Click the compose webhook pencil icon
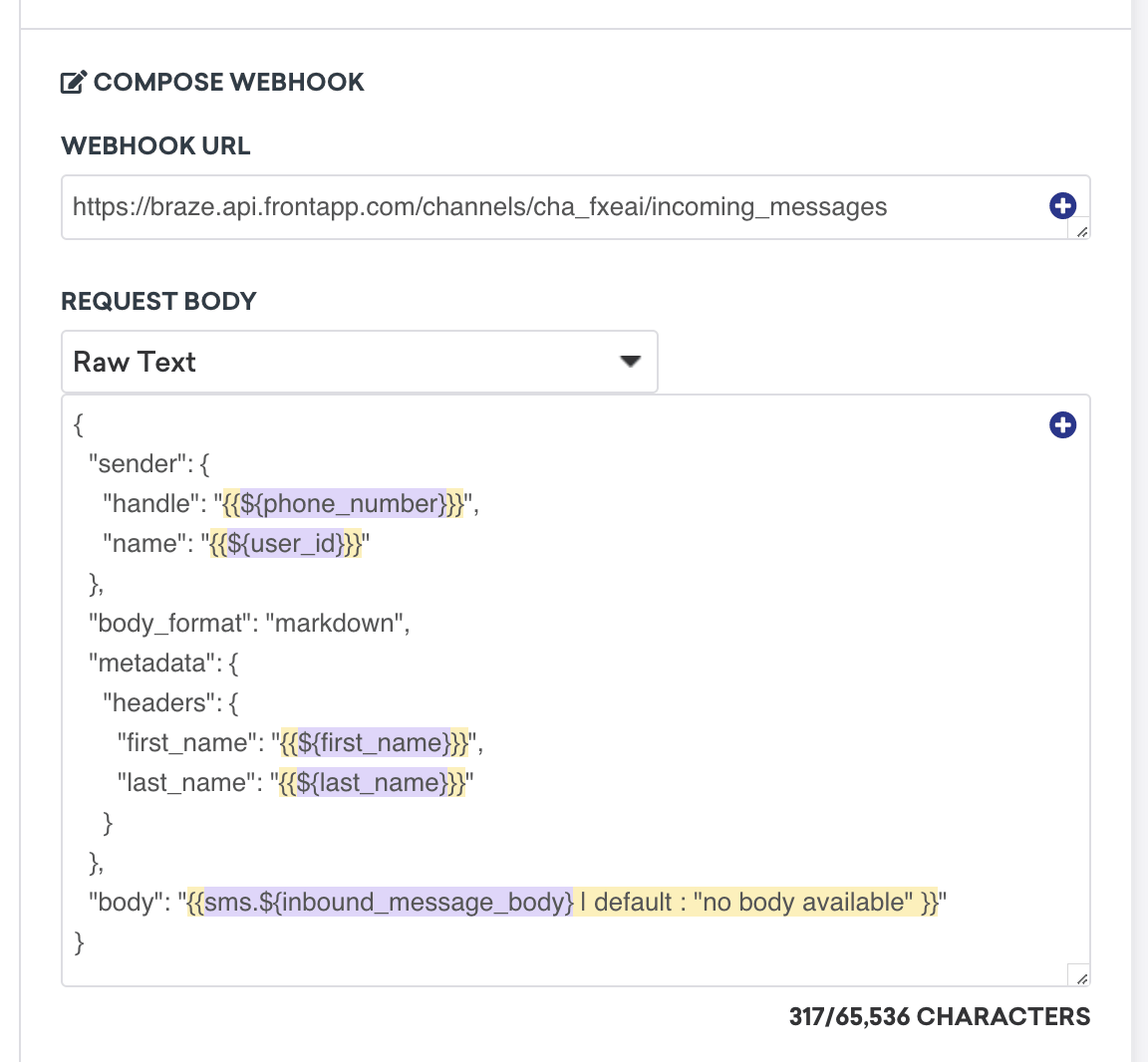 pos(73,82)
